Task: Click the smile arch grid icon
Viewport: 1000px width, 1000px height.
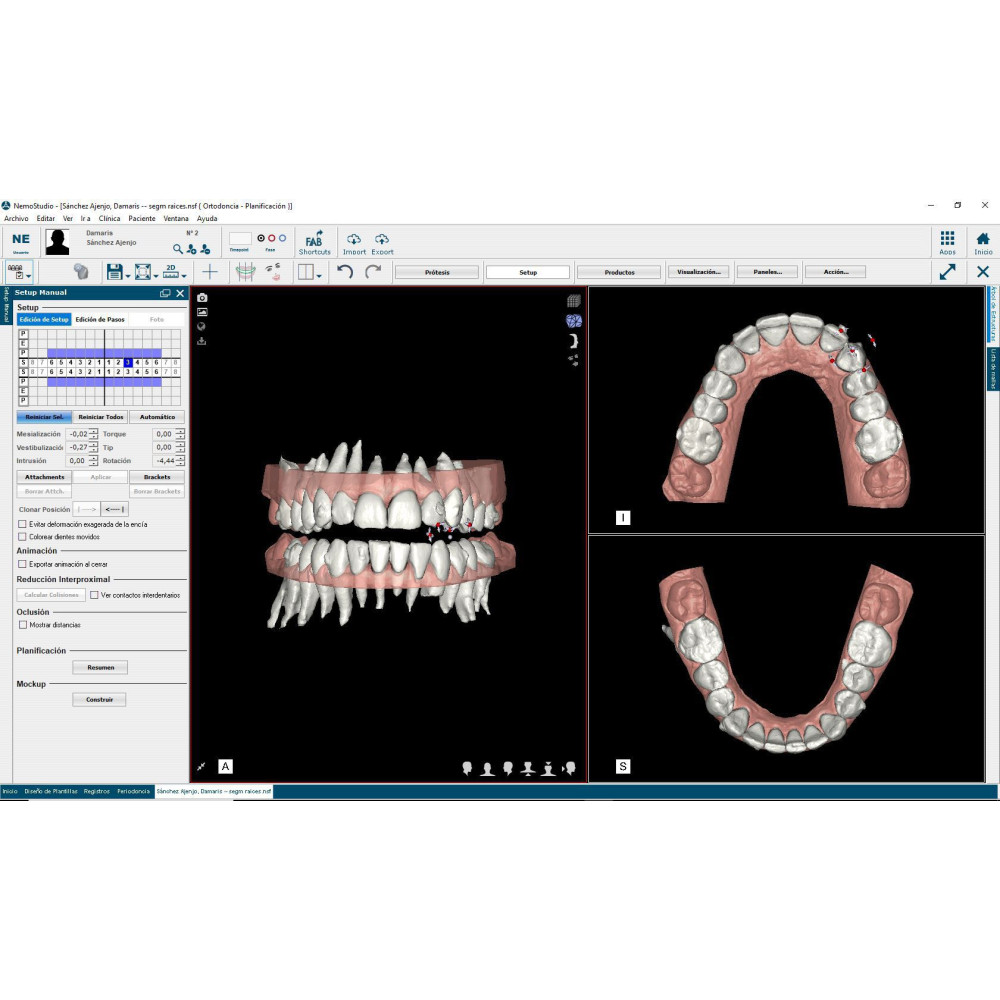Action: point(246,272)
